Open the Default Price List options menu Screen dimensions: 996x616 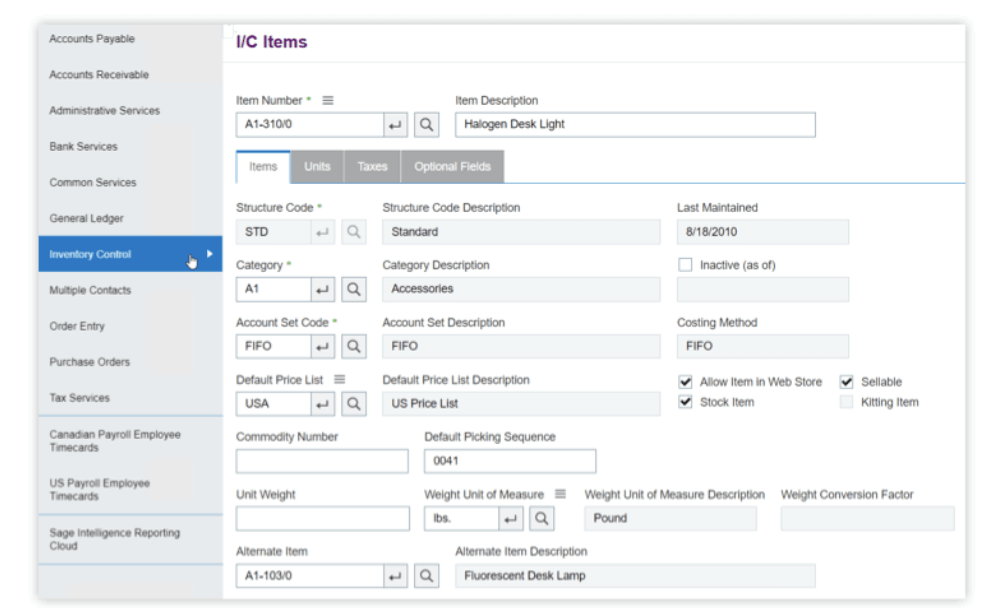340,380
